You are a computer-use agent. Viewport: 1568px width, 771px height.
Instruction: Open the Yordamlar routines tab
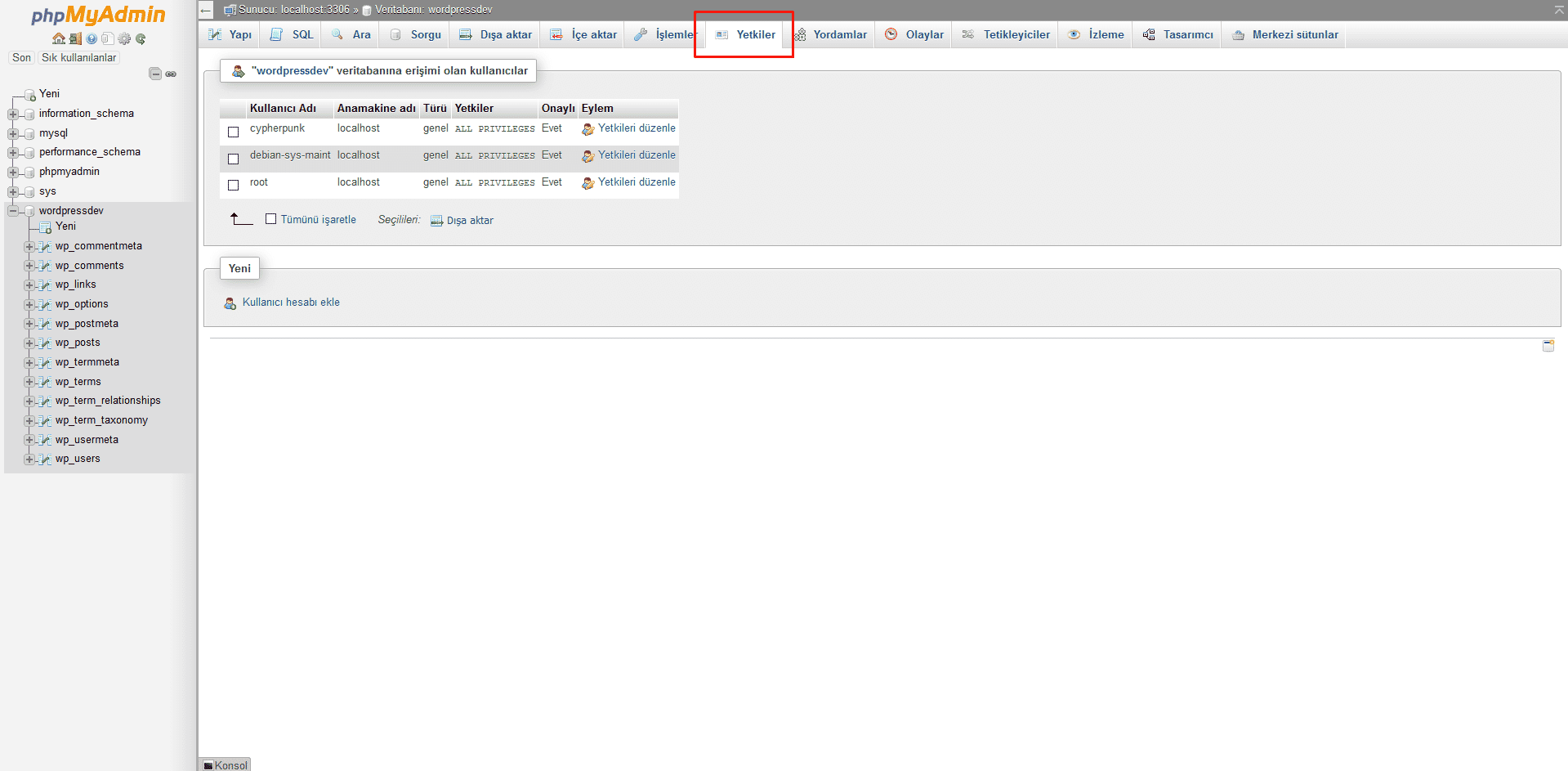[x=829, y=34]
